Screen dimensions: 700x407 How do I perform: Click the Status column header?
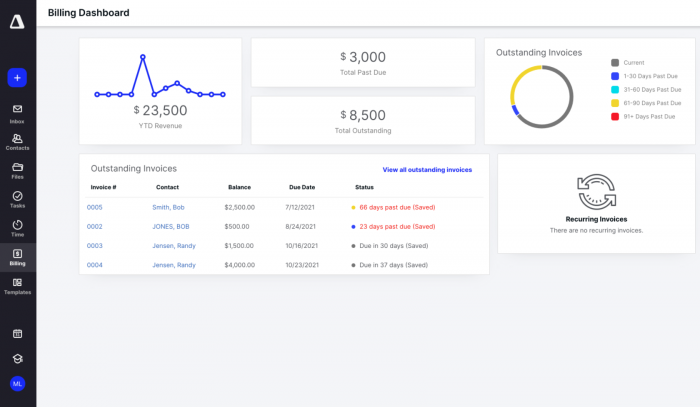pyautogui.click(x=364, y=187)
